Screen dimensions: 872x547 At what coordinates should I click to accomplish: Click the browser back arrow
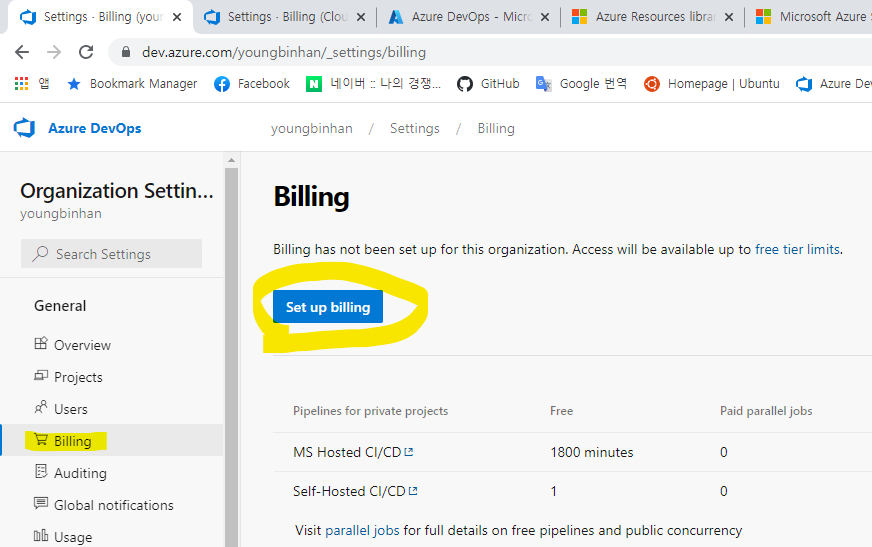(22, 53)
